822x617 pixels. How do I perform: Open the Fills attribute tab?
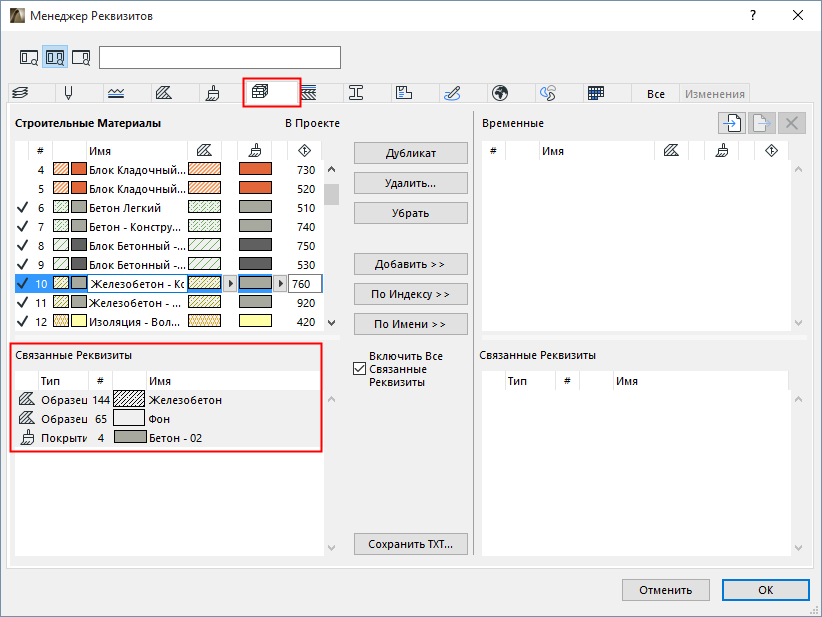point(164,93)
